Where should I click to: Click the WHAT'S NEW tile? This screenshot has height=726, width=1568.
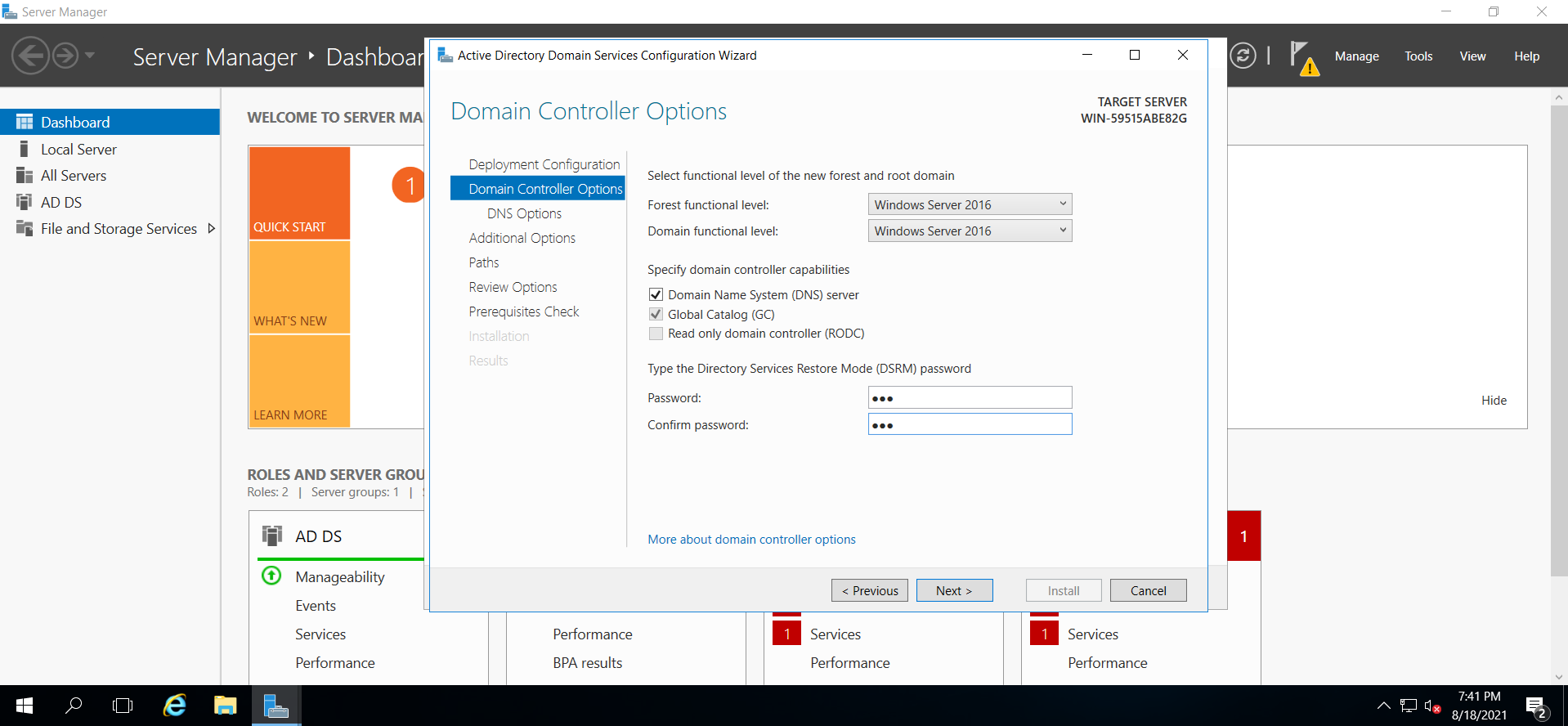pos(299,287)
